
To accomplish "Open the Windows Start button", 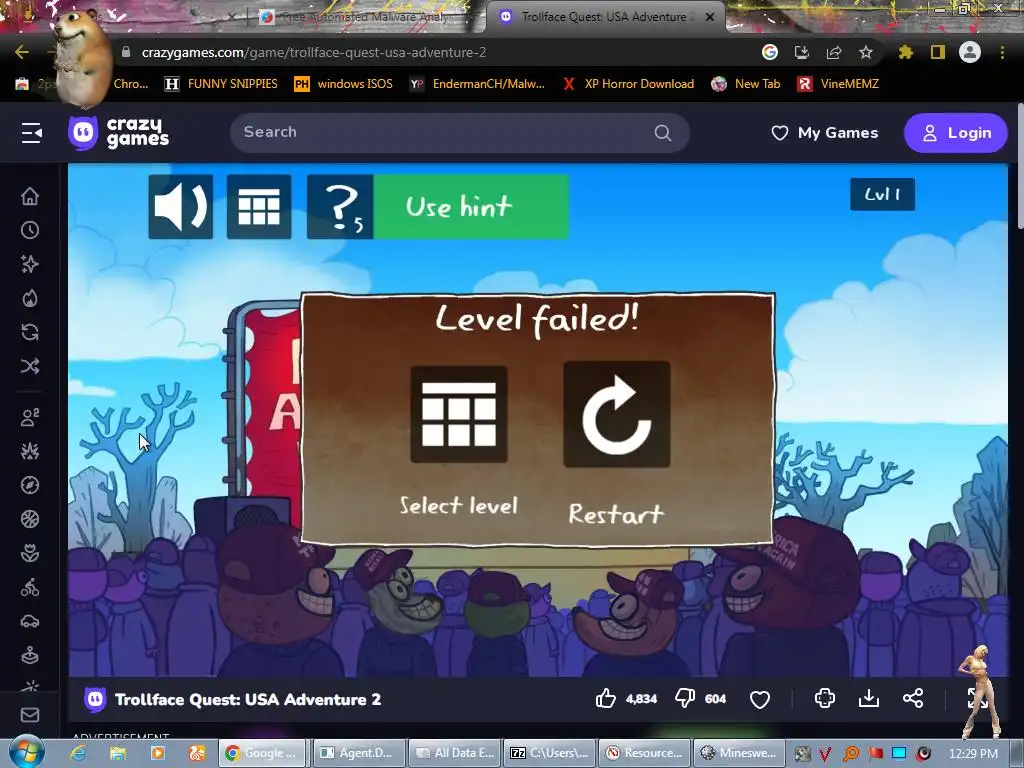I will [26, 752].
